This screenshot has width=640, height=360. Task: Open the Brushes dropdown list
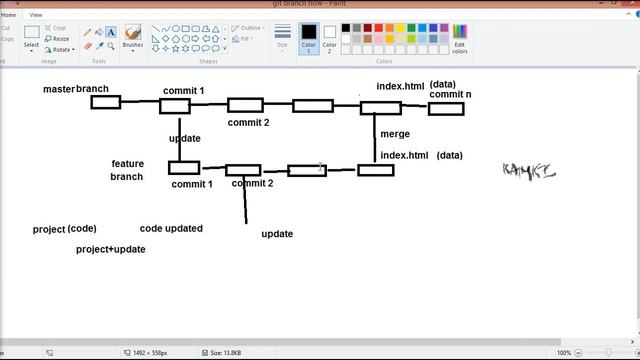click(133, 51)
